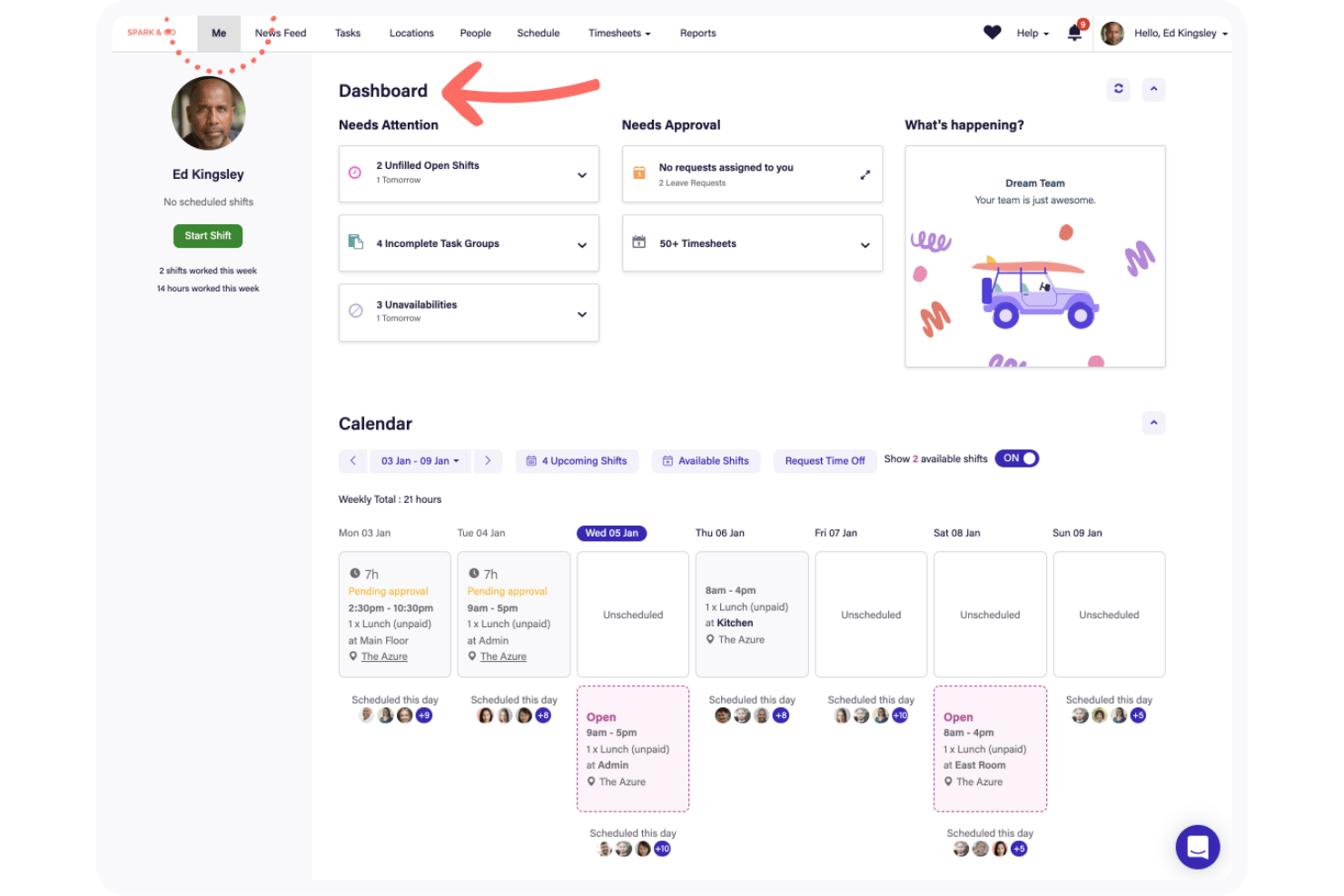Expand the No requests assigned card
This screenshot has width=1344, height=896.
(865, 174)
